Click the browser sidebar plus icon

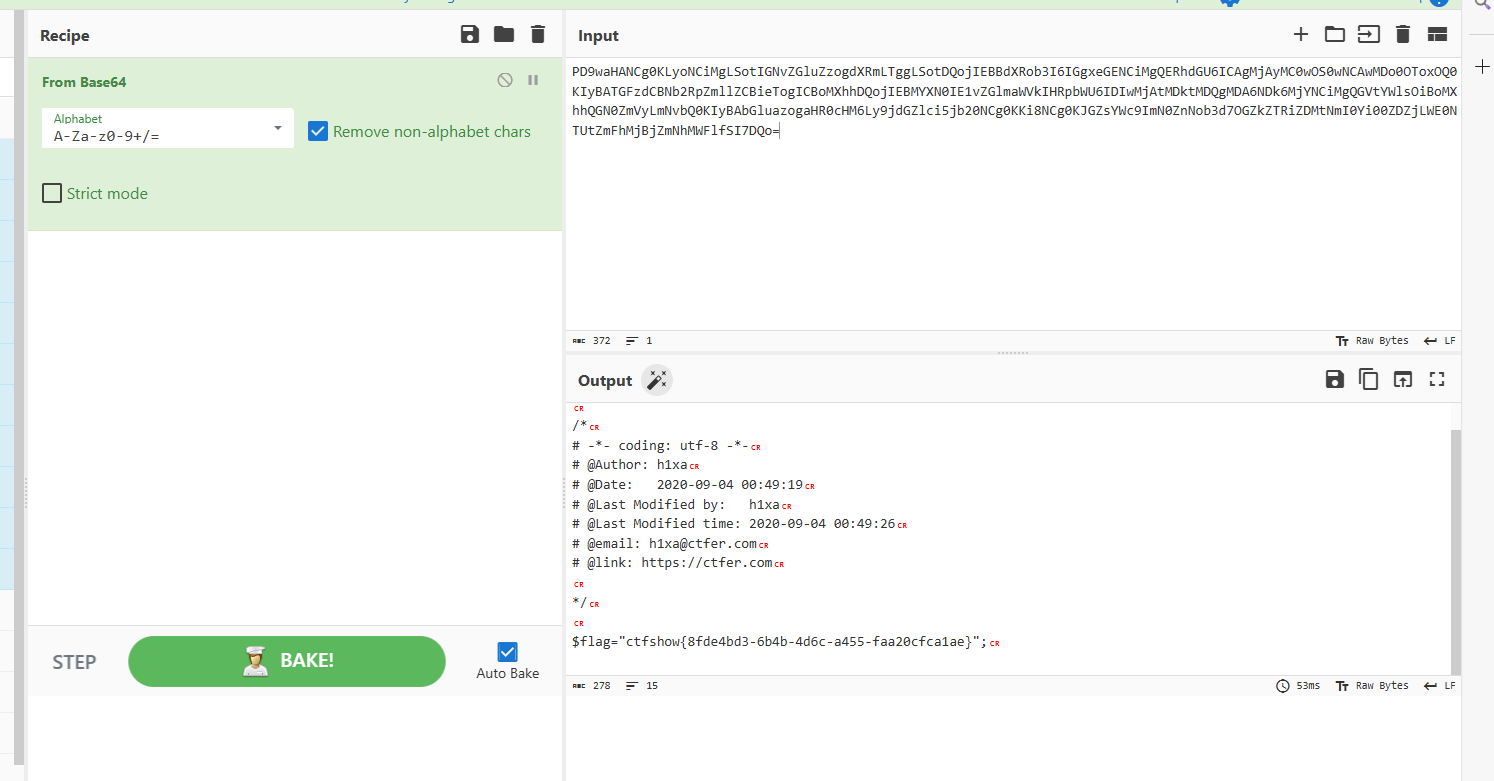pos(1483,65)
